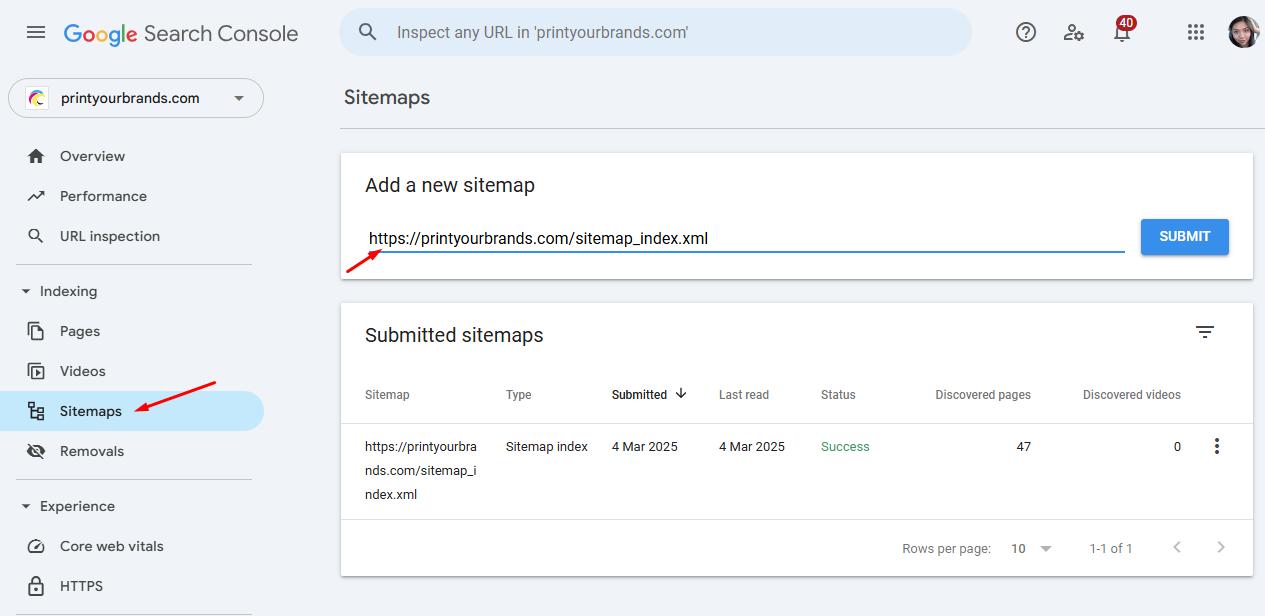Screen dimensions: 1265x616
Task: Click the Core web vitals gauge icon
Action: (x=36, y=546)
